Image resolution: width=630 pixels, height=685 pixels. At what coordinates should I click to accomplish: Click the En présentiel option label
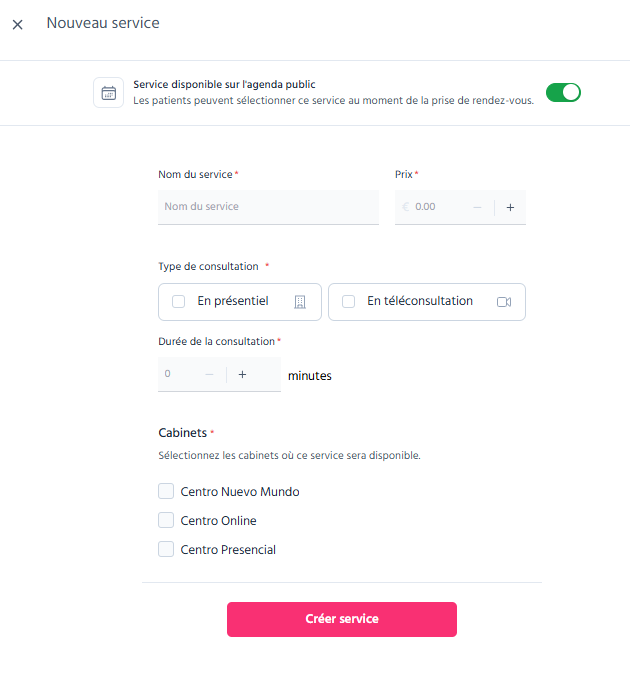(x=233, y=301)
